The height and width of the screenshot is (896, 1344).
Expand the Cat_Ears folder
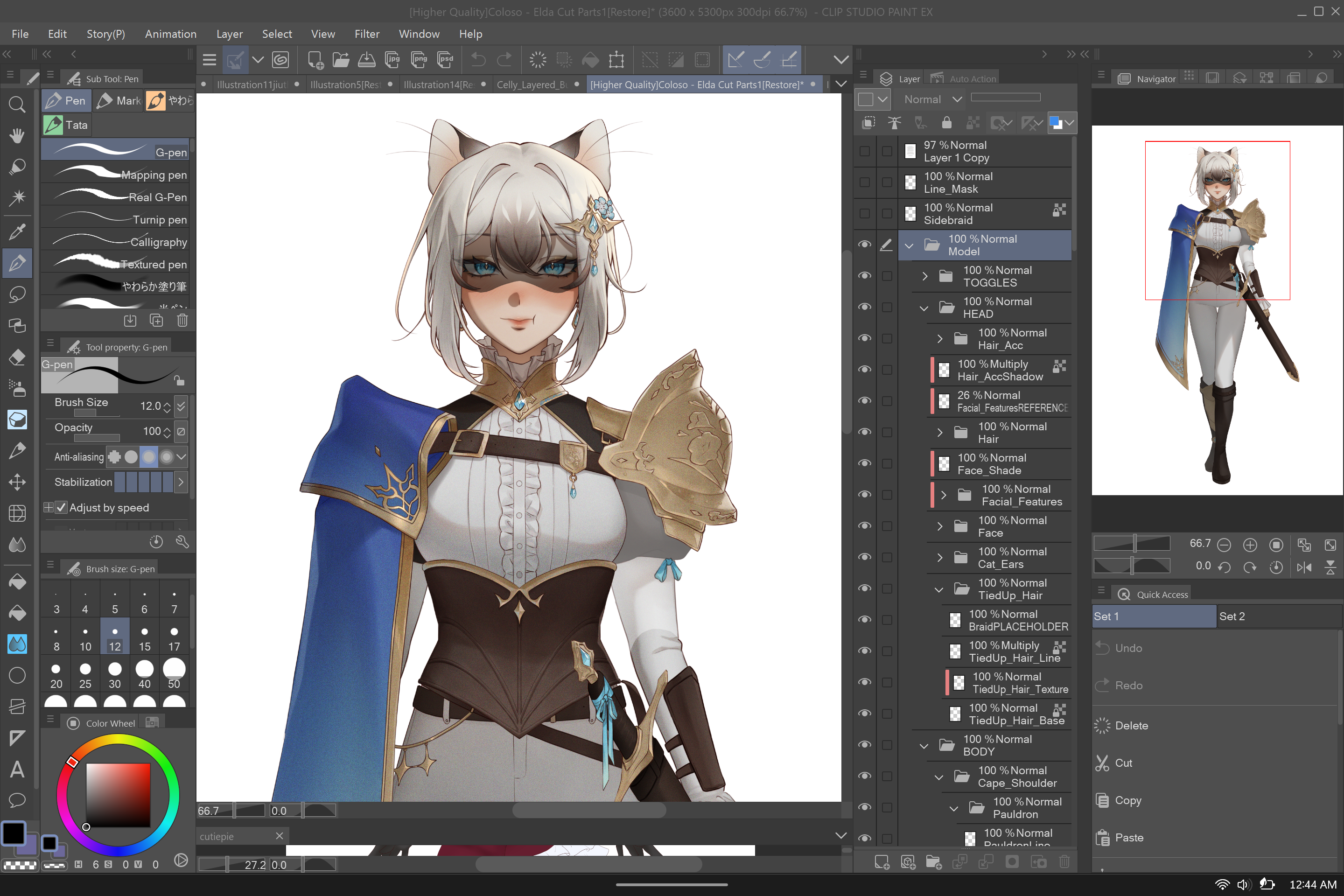click(940, 558)
